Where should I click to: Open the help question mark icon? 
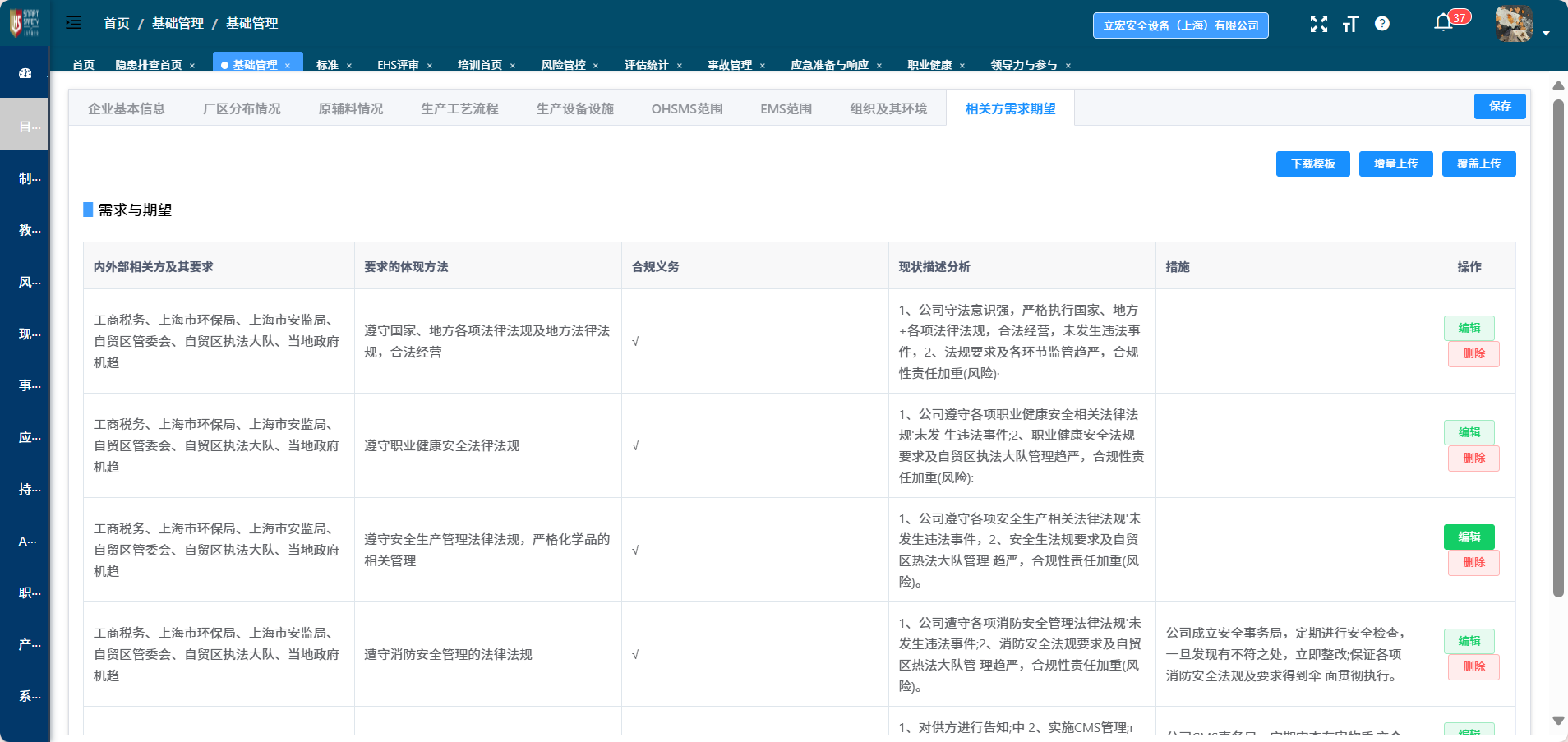pyautogui.click(x=1382, y=24)
